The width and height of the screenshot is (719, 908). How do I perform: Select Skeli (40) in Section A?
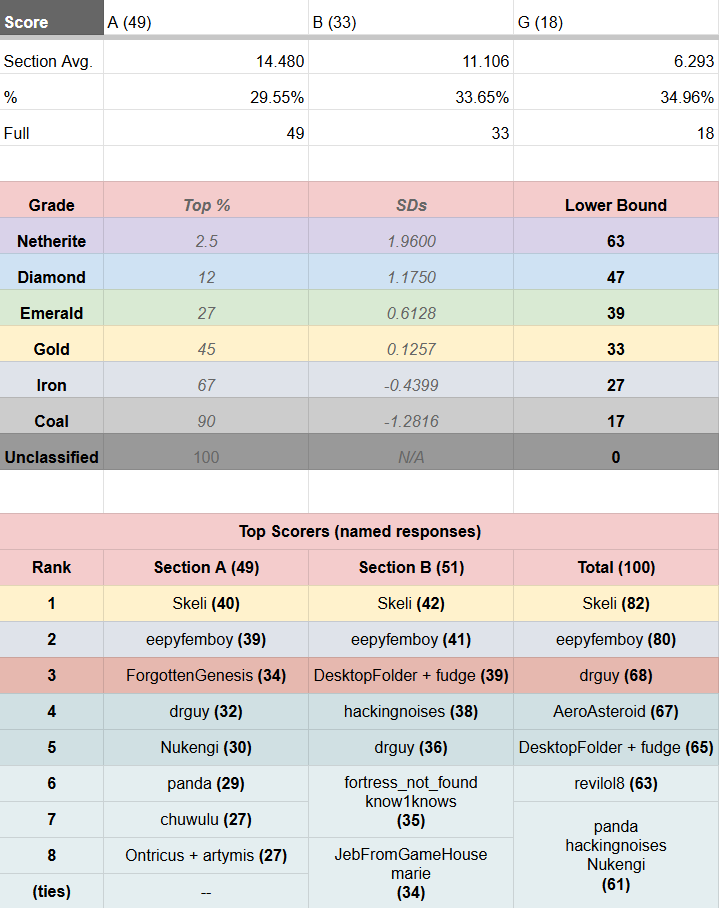[206, 603]
